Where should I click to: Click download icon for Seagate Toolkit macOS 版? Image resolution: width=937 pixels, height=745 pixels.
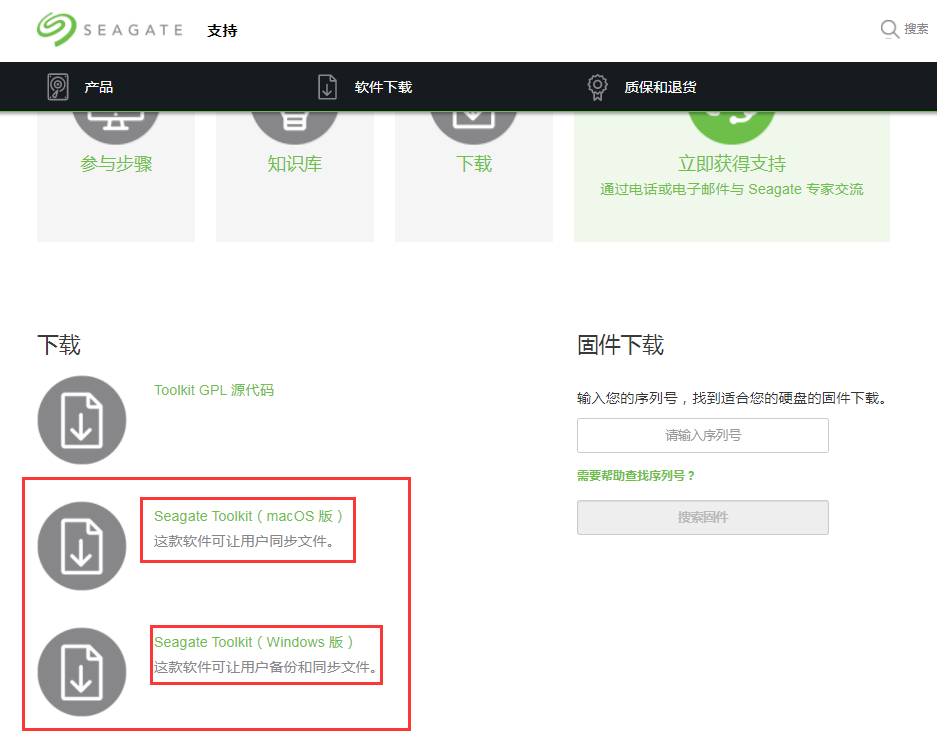point(82,546)
